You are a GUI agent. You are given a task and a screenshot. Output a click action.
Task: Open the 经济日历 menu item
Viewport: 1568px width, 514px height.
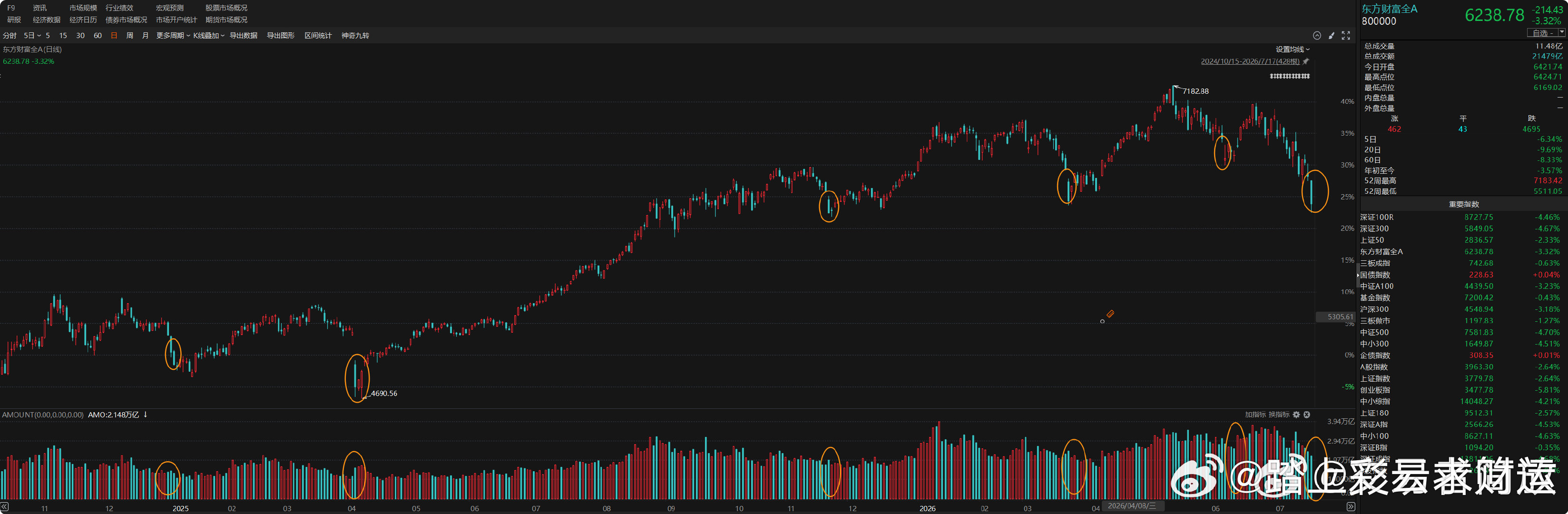(83, 20)
